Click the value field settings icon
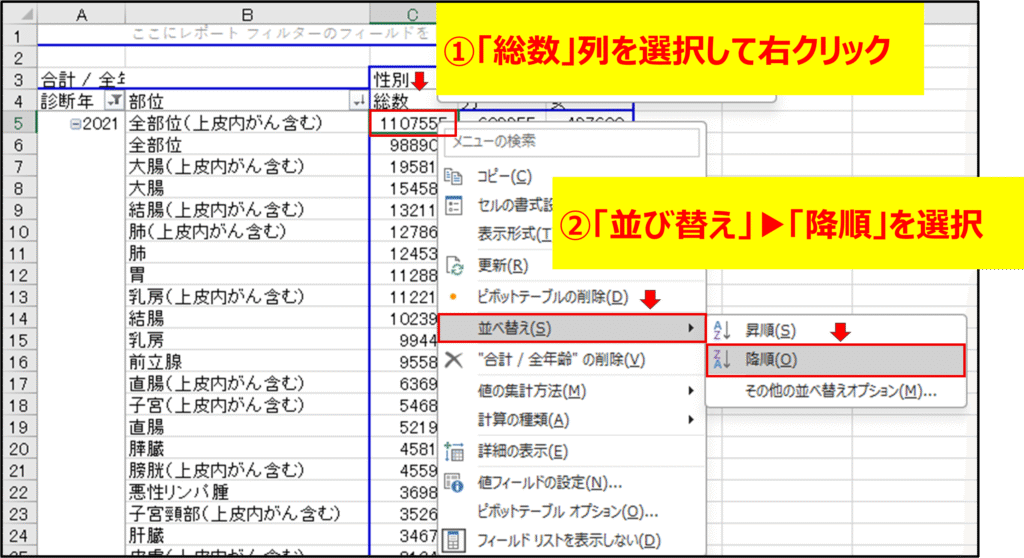The height and width of the screenshot is (558, 1024). pos(454,483)
